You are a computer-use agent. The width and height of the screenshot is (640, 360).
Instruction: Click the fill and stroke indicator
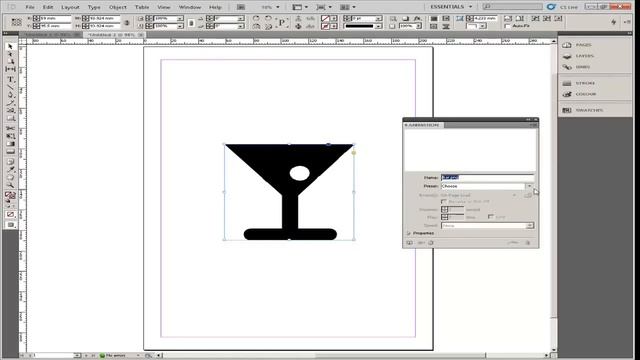(x=10, y=196)
